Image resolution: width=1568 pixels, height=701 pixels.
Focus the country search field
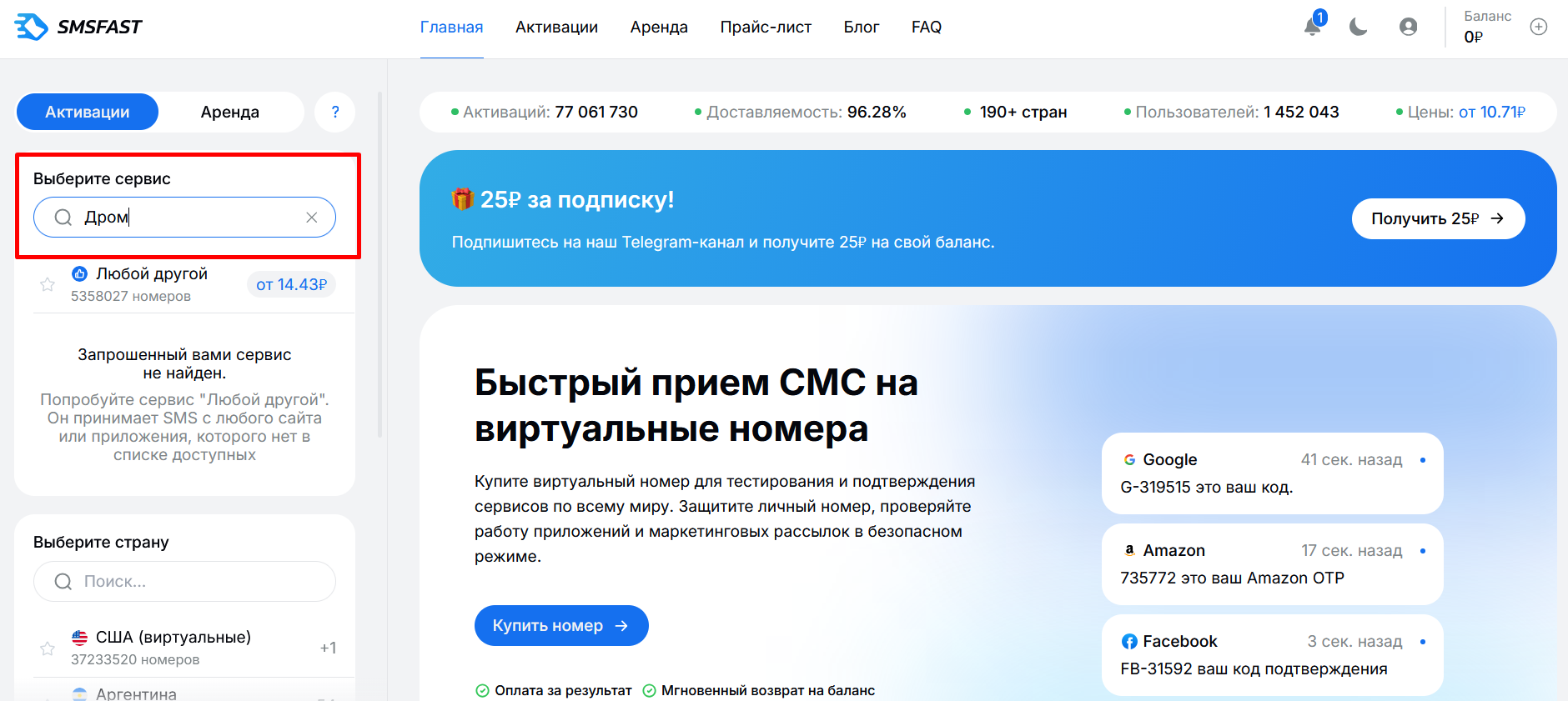click(x=184, y=582)
